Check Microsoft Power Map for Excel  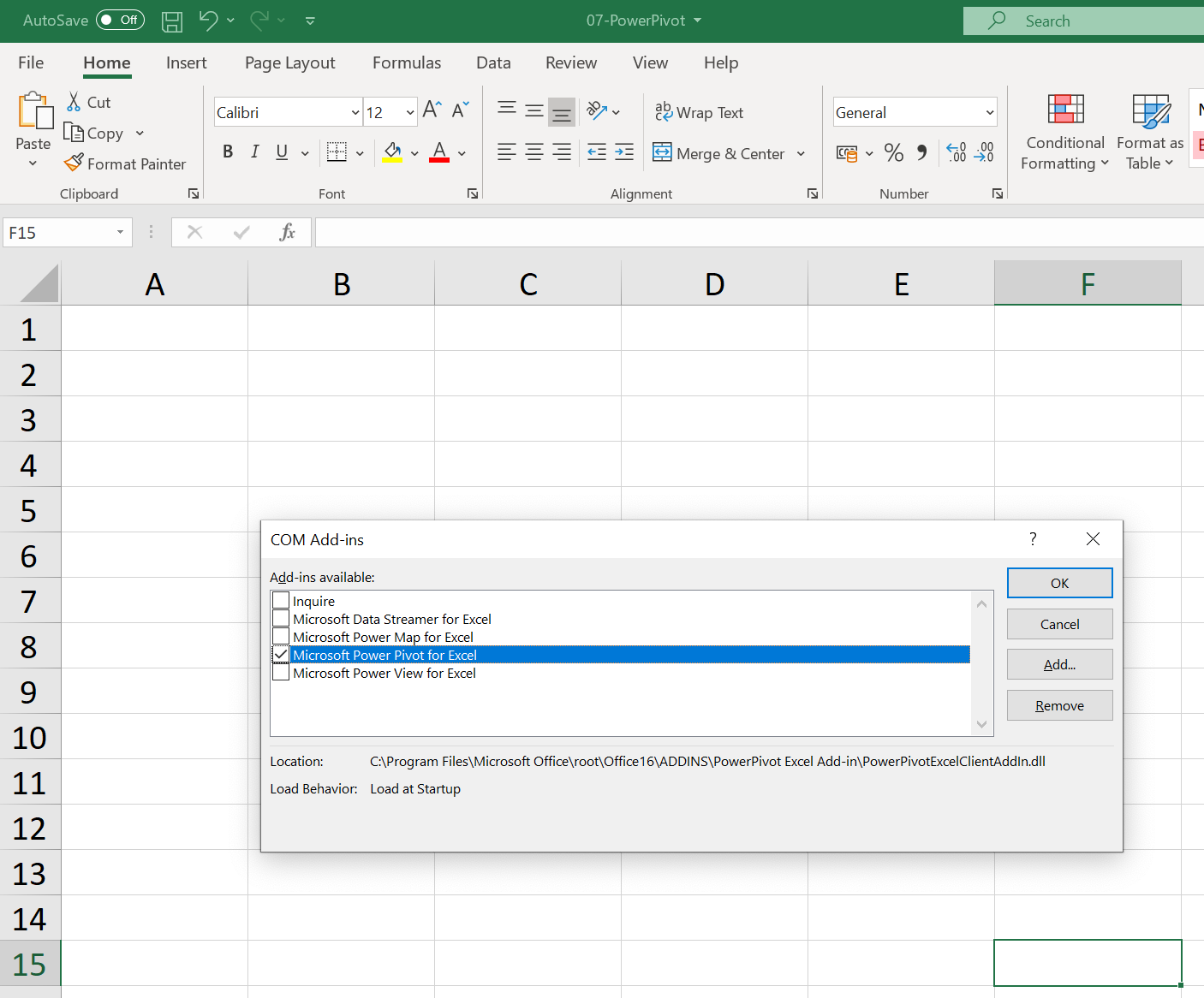click(281, 636)
